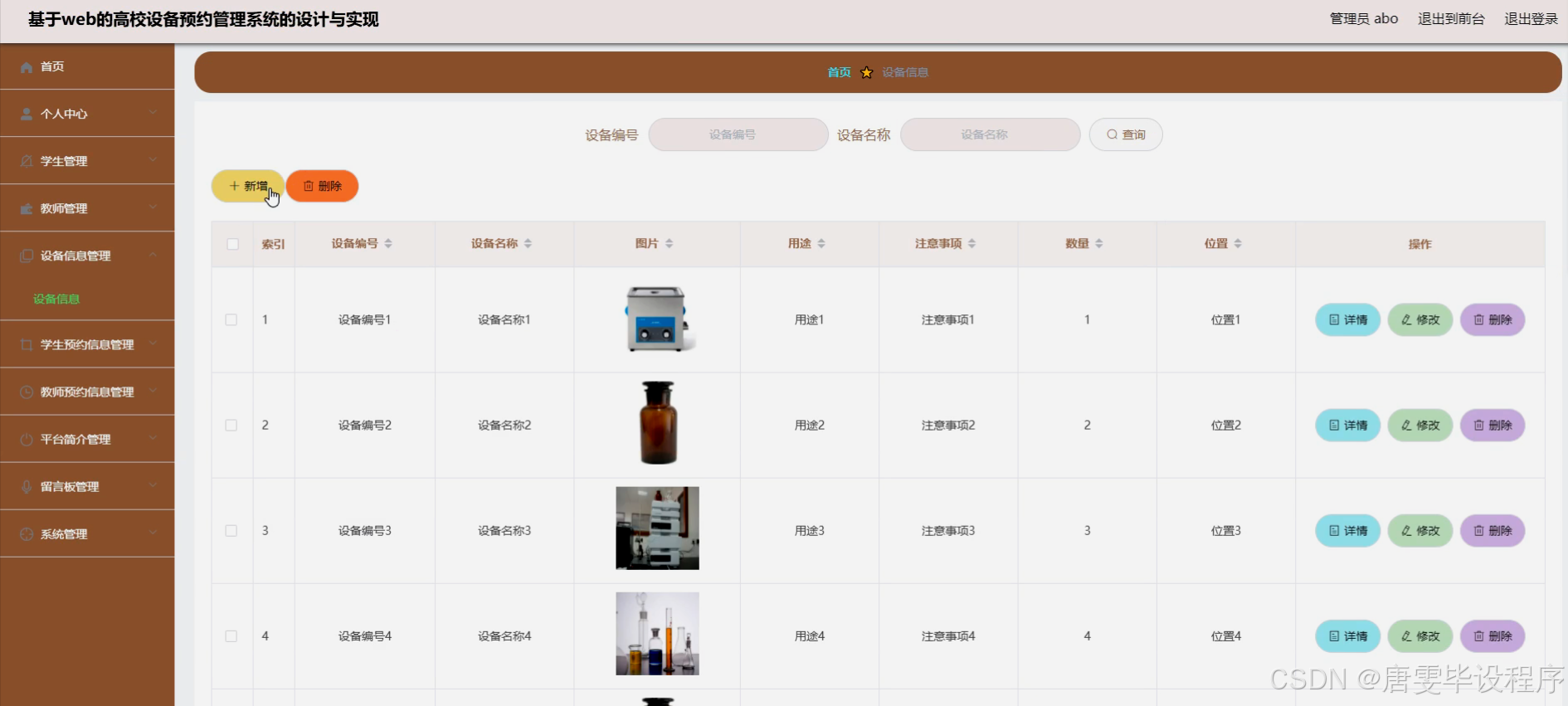This screenshot has height=706, width=1568.
Task: Focus the 设备名称 search input
Action: pyautogui.click(x=990, y=134)
